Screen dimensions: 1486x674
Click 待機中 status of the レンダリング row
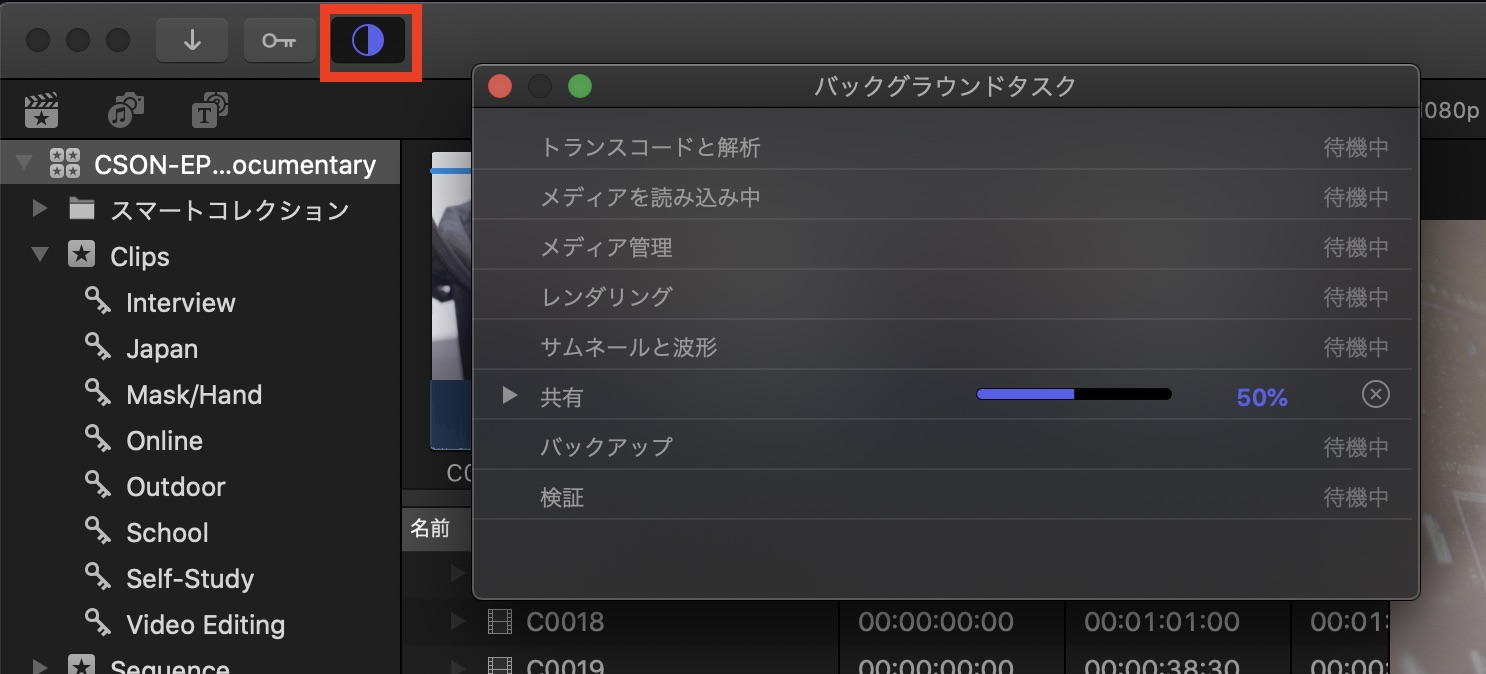point(1356,297)
